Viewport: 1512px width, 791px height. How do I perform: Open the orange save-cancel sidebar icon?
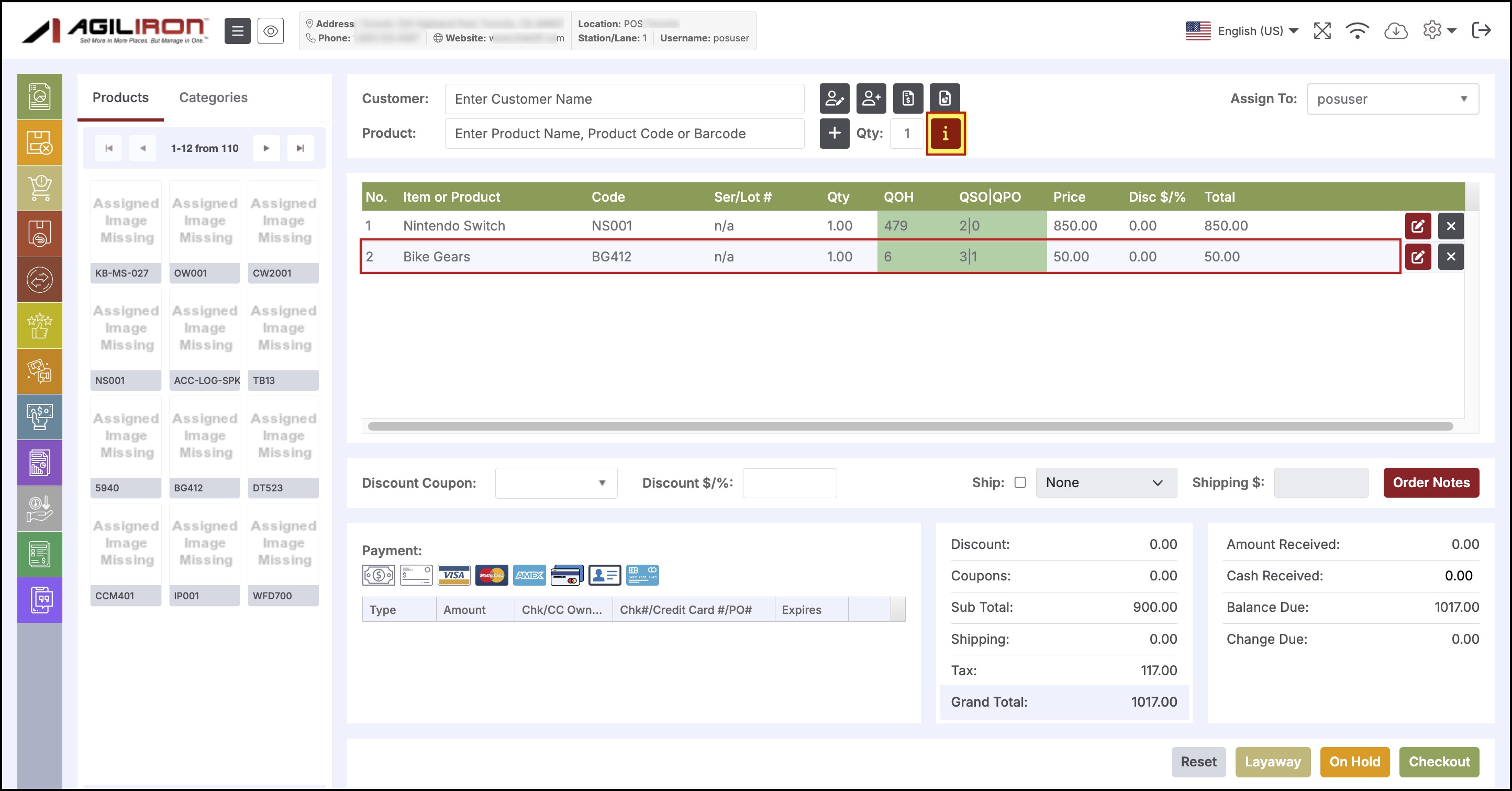point(39,142)
